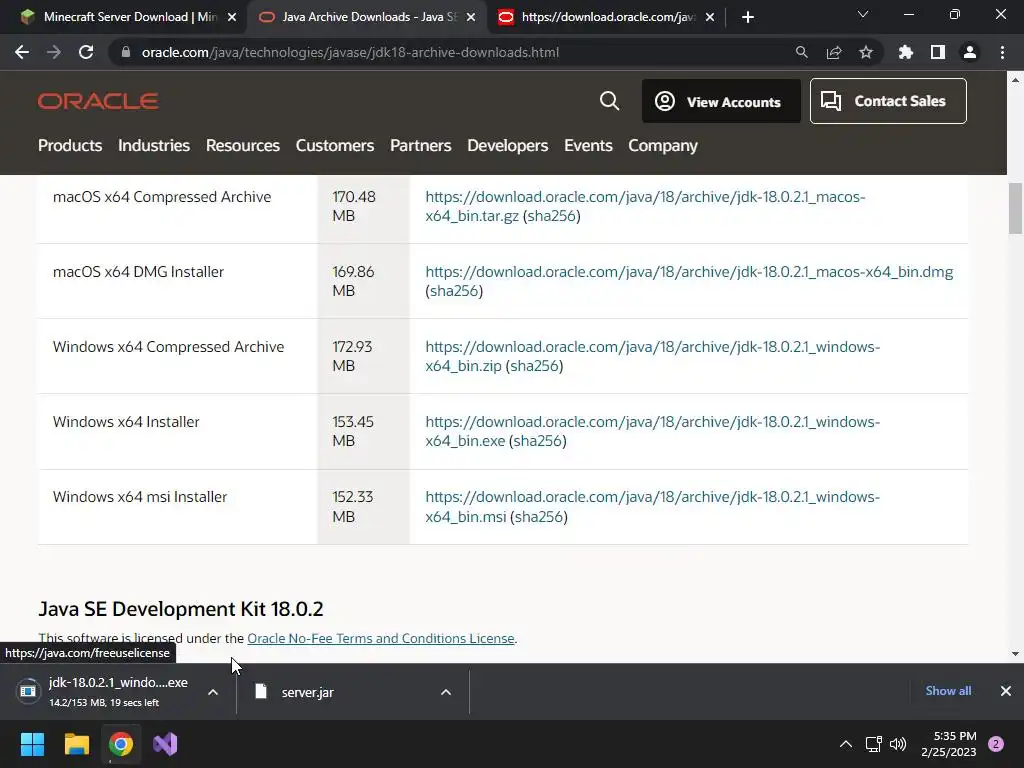This screenshot has height=768, width=1024.
Task: Open File Explorer from the taskbar
Action: (x=76, y=744)
